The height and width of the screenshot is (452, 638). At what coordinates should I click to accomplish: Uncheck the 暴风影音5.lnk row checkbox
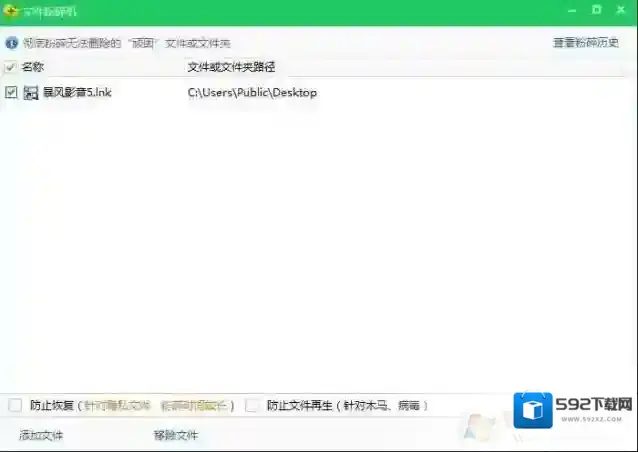pyautogui.click(x=11, y=93)
